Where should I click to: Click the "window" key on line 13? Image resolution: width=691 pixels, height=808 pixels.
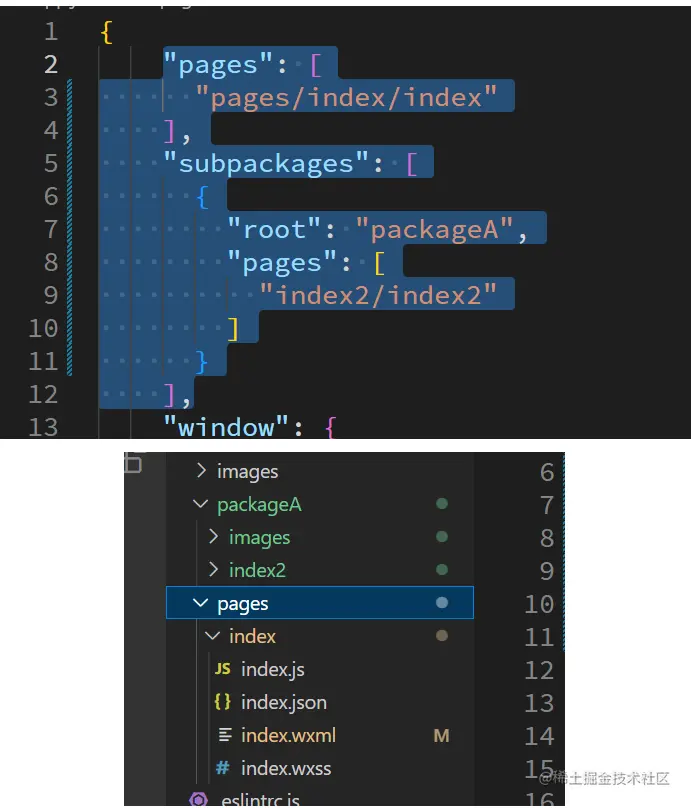coord(226,427)
